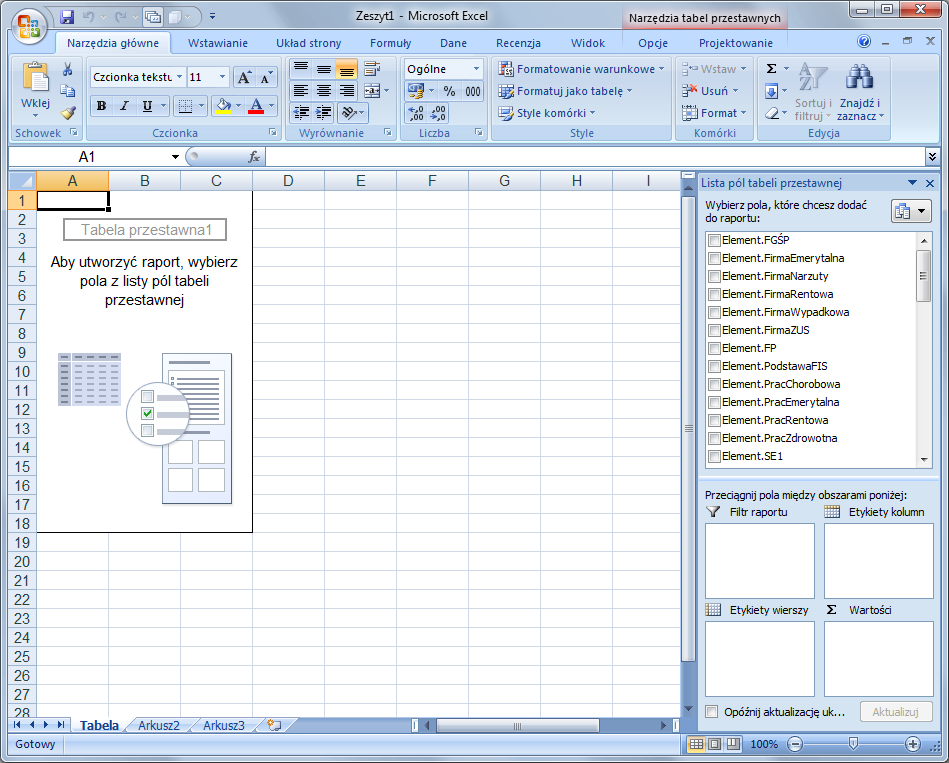Switch to Page Layout view in status bar
The width and height of the screenshot is (949, 763).
[715, 744]
